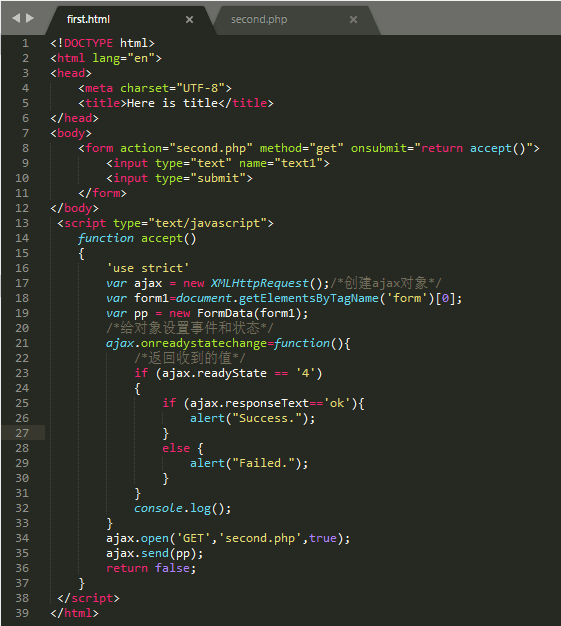
Task: Click ajax.readyState condition on line 23
Action: [239, 373]
